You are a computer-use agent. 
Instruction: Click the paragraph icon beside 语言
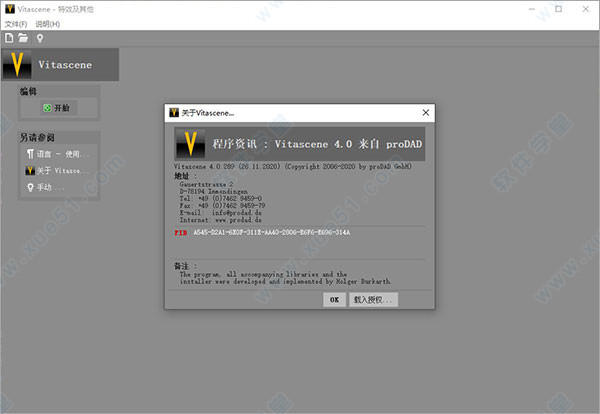click(30, 154)
